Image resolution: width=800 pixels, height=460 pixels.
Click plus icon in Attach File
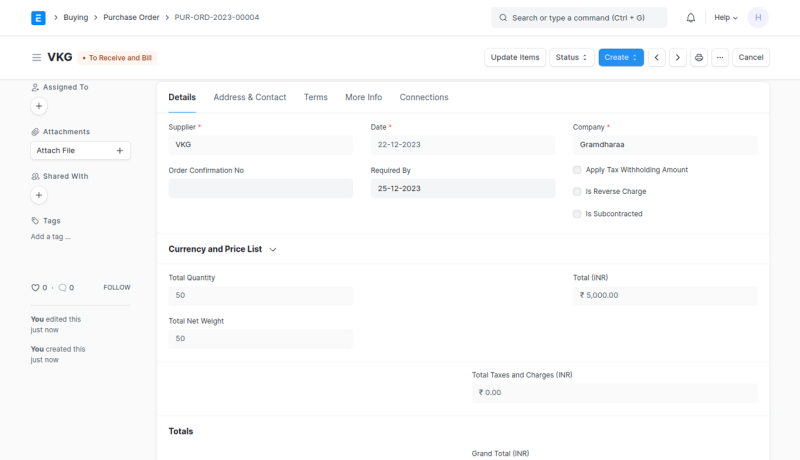coord(120,150)
